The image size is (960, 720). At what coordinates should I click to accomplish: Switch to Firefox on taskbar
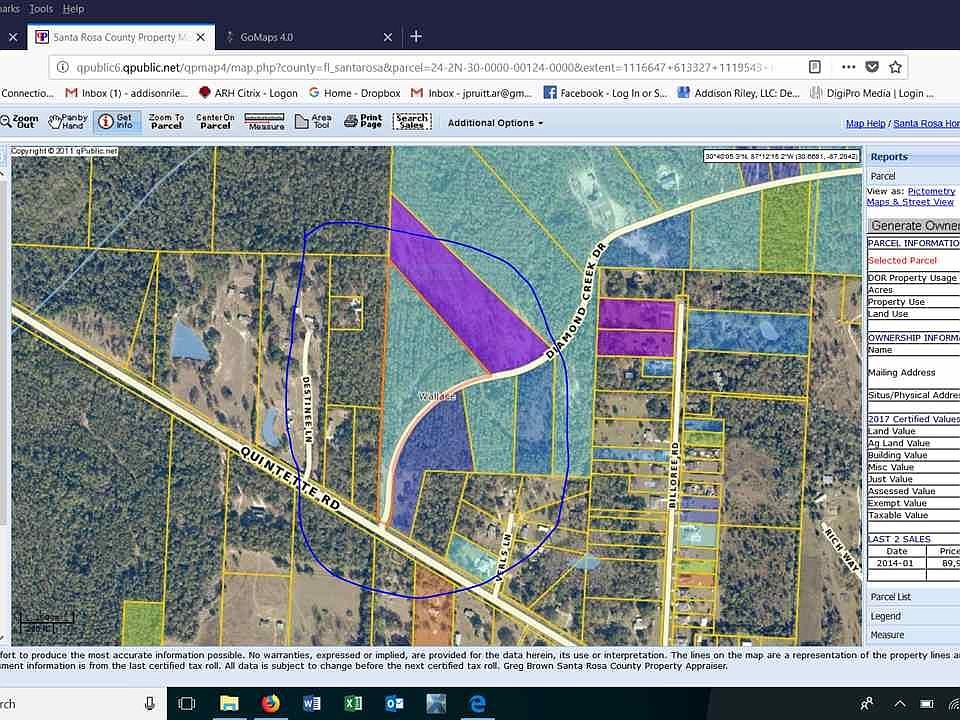[271, 704]
